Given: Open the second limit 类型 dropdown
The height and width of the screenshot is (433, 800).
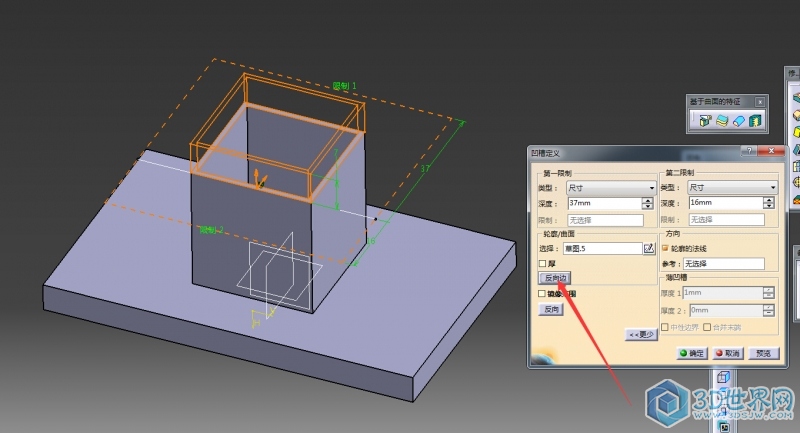Looking at the screenshot, I should (x=733, y=188).
